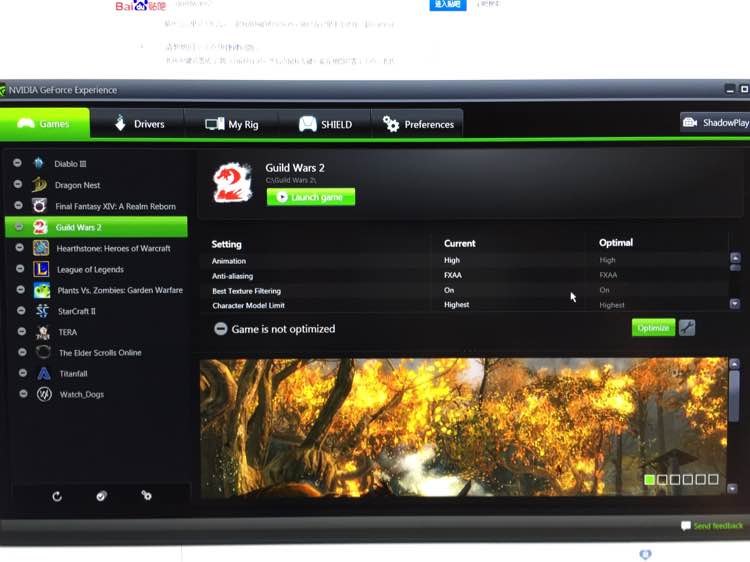Click Diablo III not-optimized status icon
The width and height of the screenshot is (750, 562).
pyautogui.click(x=17, y=163)
